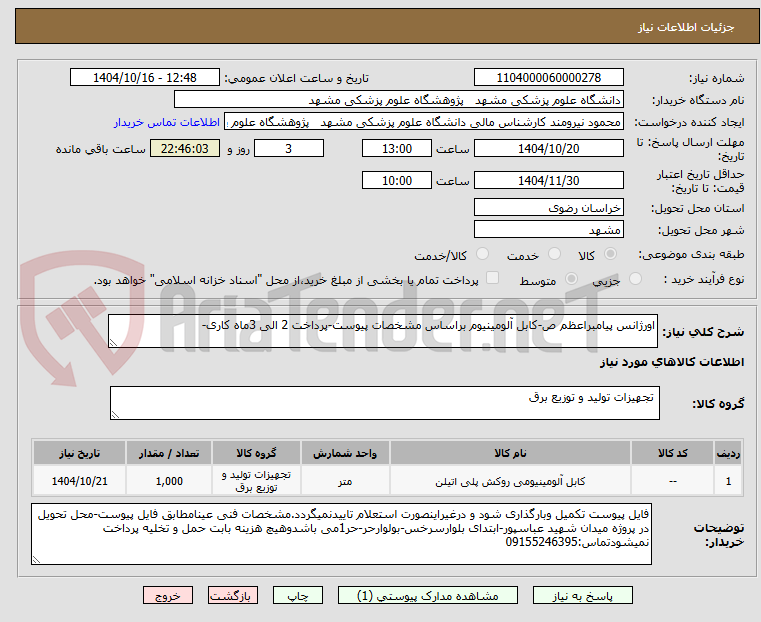
Task: Click the province field خراسان رضوی
Action: click(548, 208)
